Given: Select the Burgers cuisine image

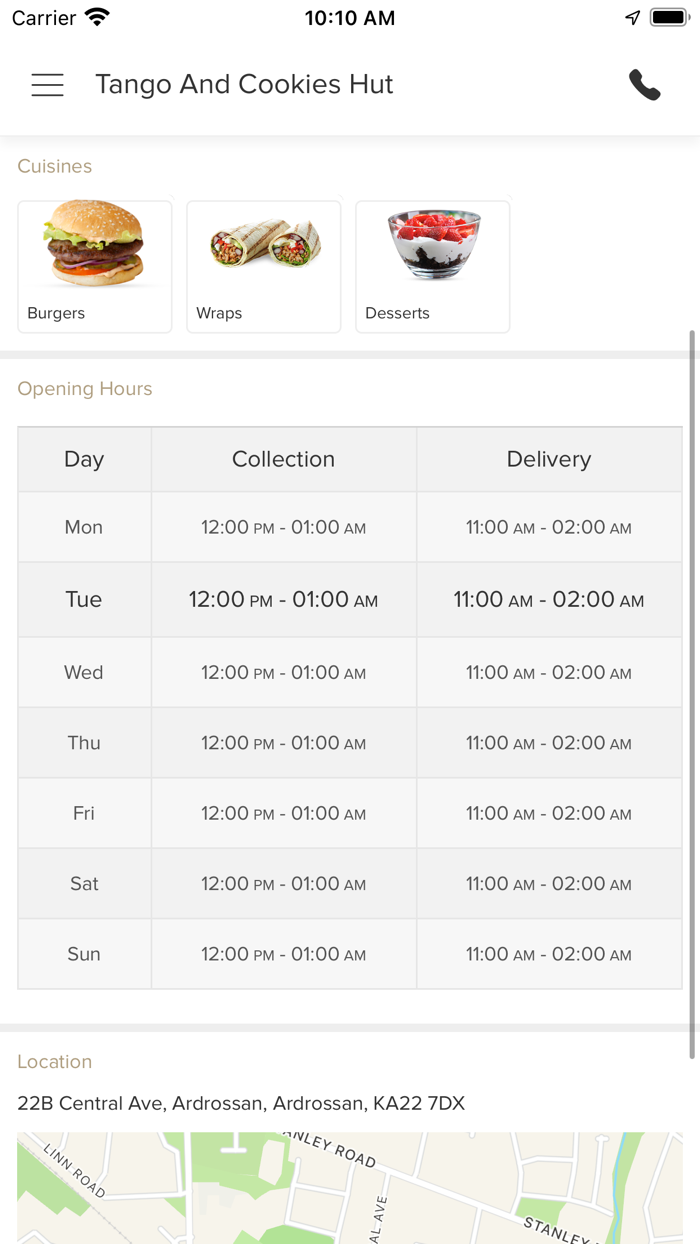Looking at the screenshot, I should pyautogui.click(x=95, y=245).
